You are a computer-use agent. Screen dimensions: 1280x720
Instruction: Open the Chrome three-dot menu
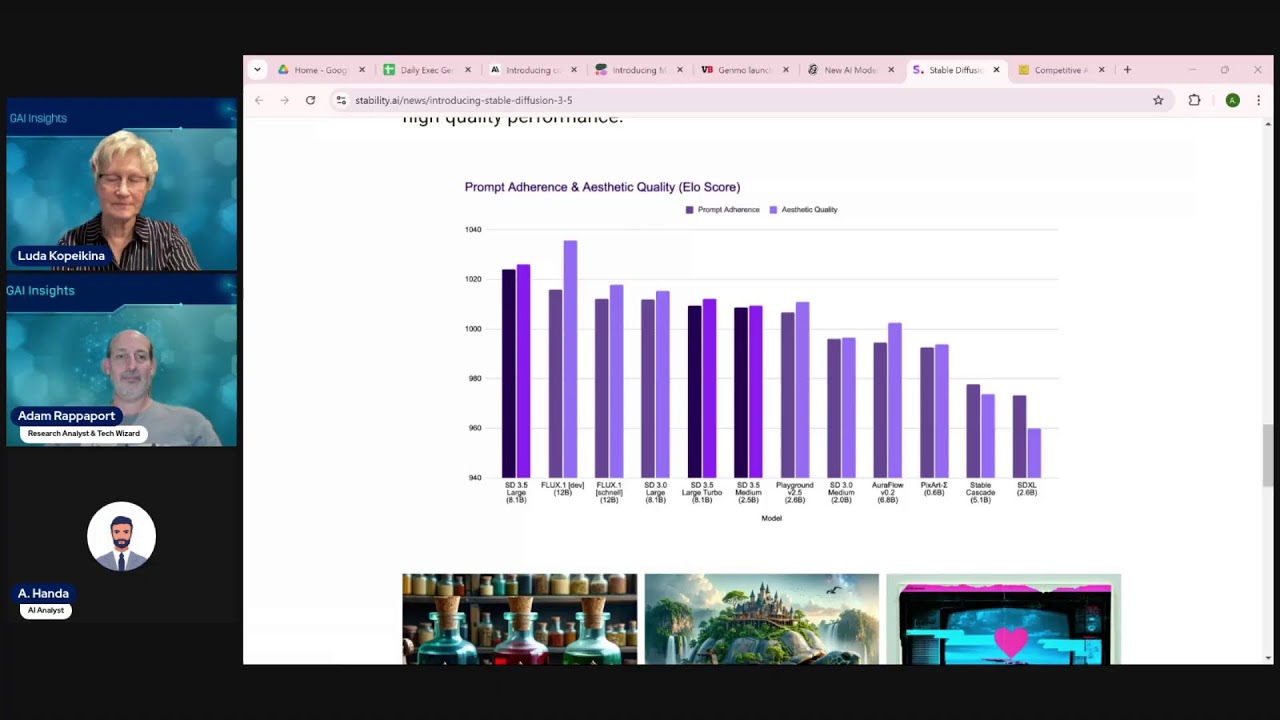tap(1258, 100)
